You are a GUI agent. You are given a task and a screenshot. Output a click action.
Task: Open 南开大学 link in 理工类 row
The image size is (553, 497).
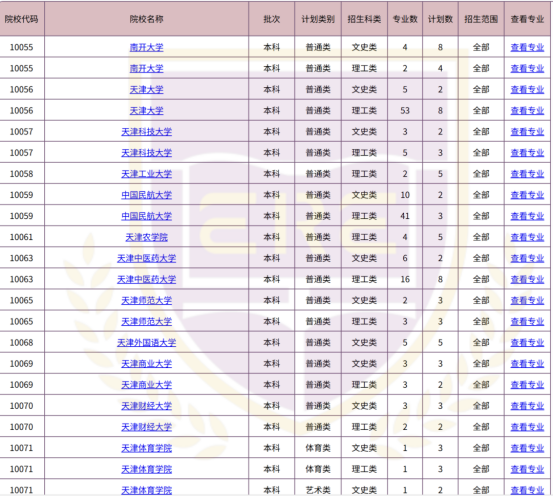pyautogui.click(x=146, y=68)
